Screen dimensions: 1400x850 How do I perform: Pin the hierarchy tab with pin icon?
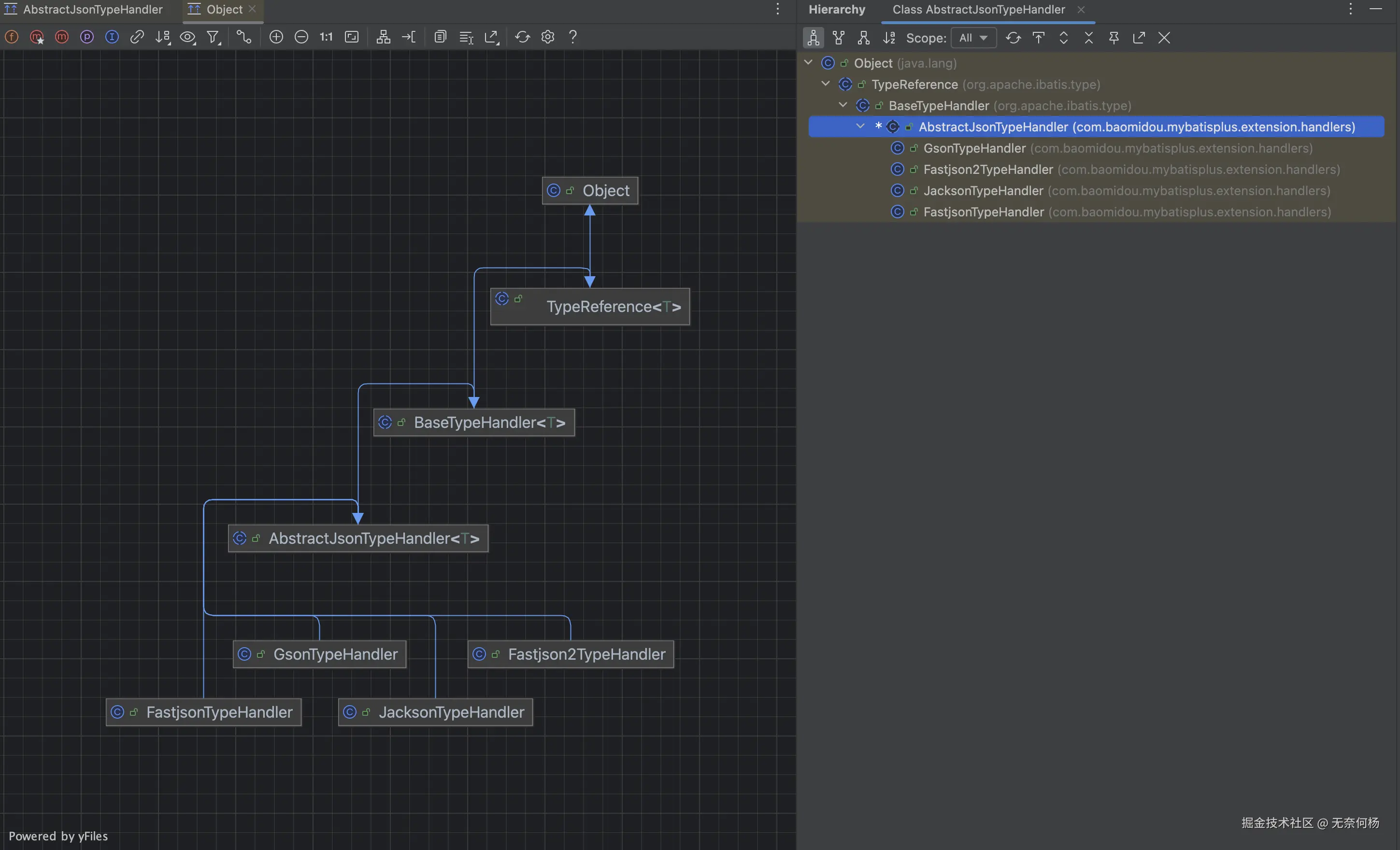[x=1114, y=38]
